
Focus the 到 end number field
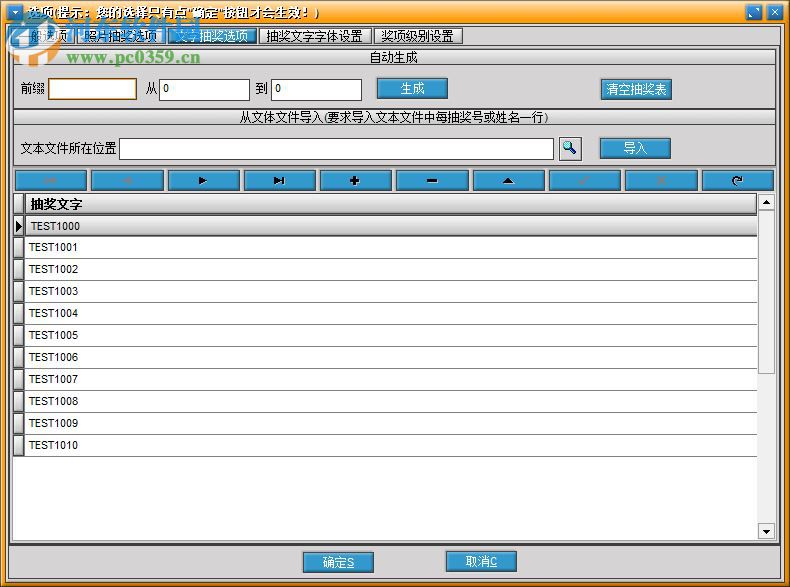pos(316,89)
